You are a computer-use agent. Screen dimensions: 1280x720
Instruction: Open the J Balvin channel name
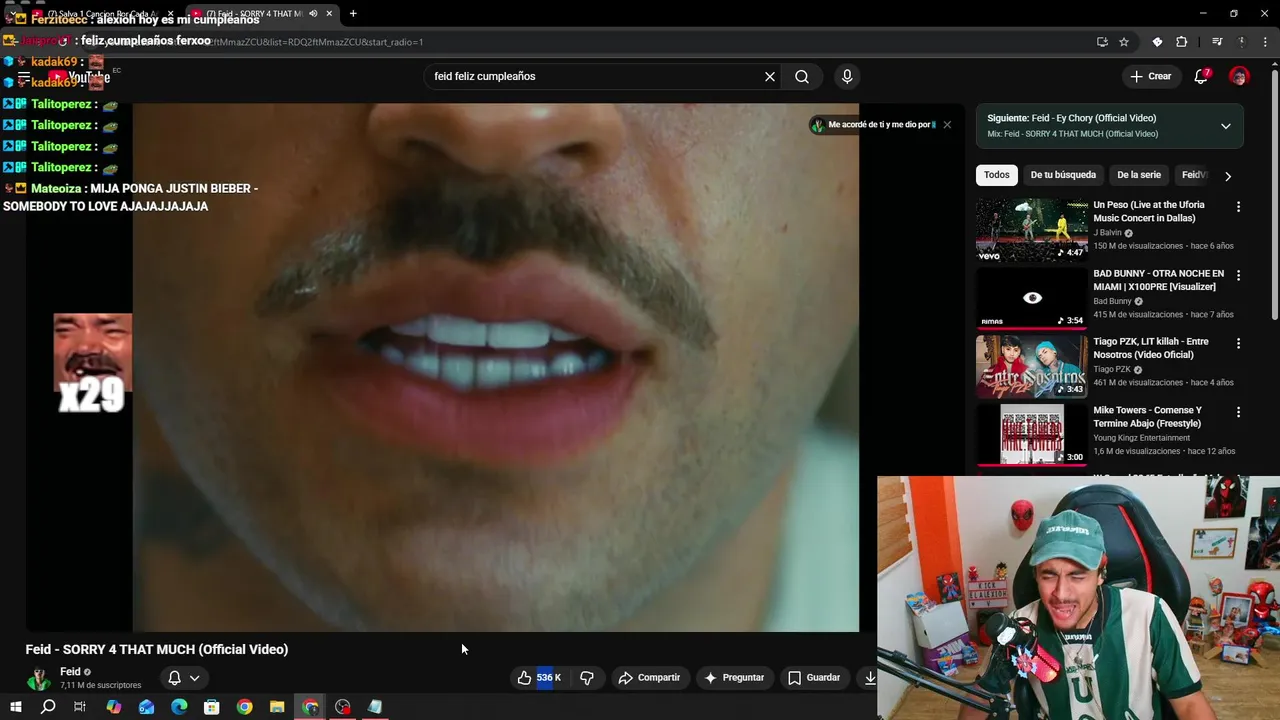point(1108,233)
